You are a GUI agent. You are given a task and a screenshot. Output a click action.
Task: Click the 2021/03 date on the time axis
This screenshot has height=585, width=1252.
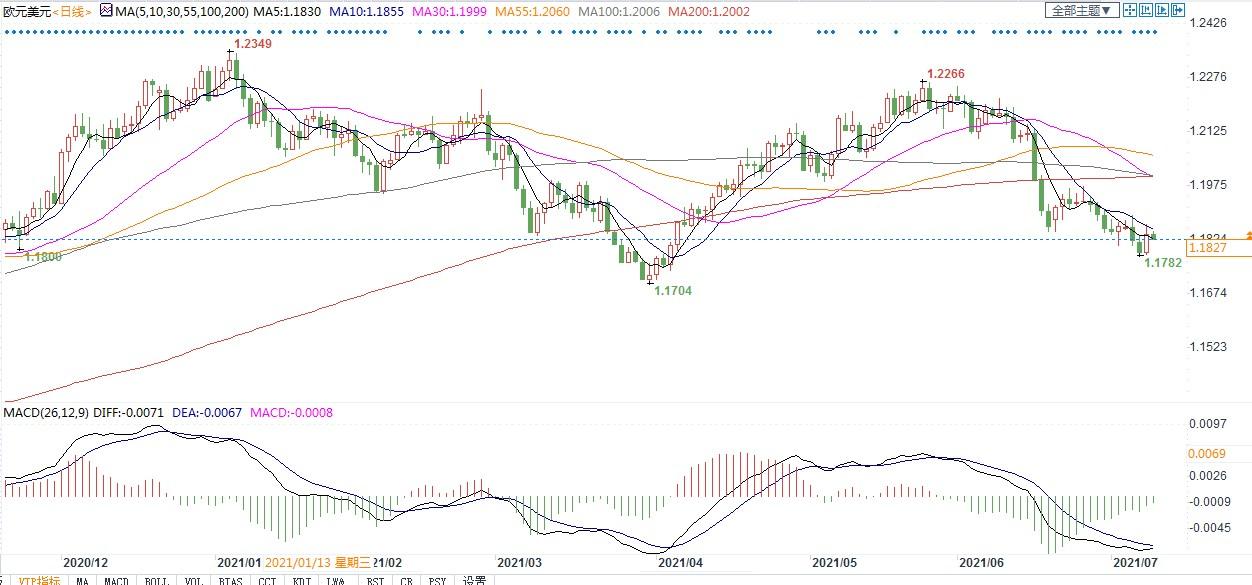click(519, 564)
